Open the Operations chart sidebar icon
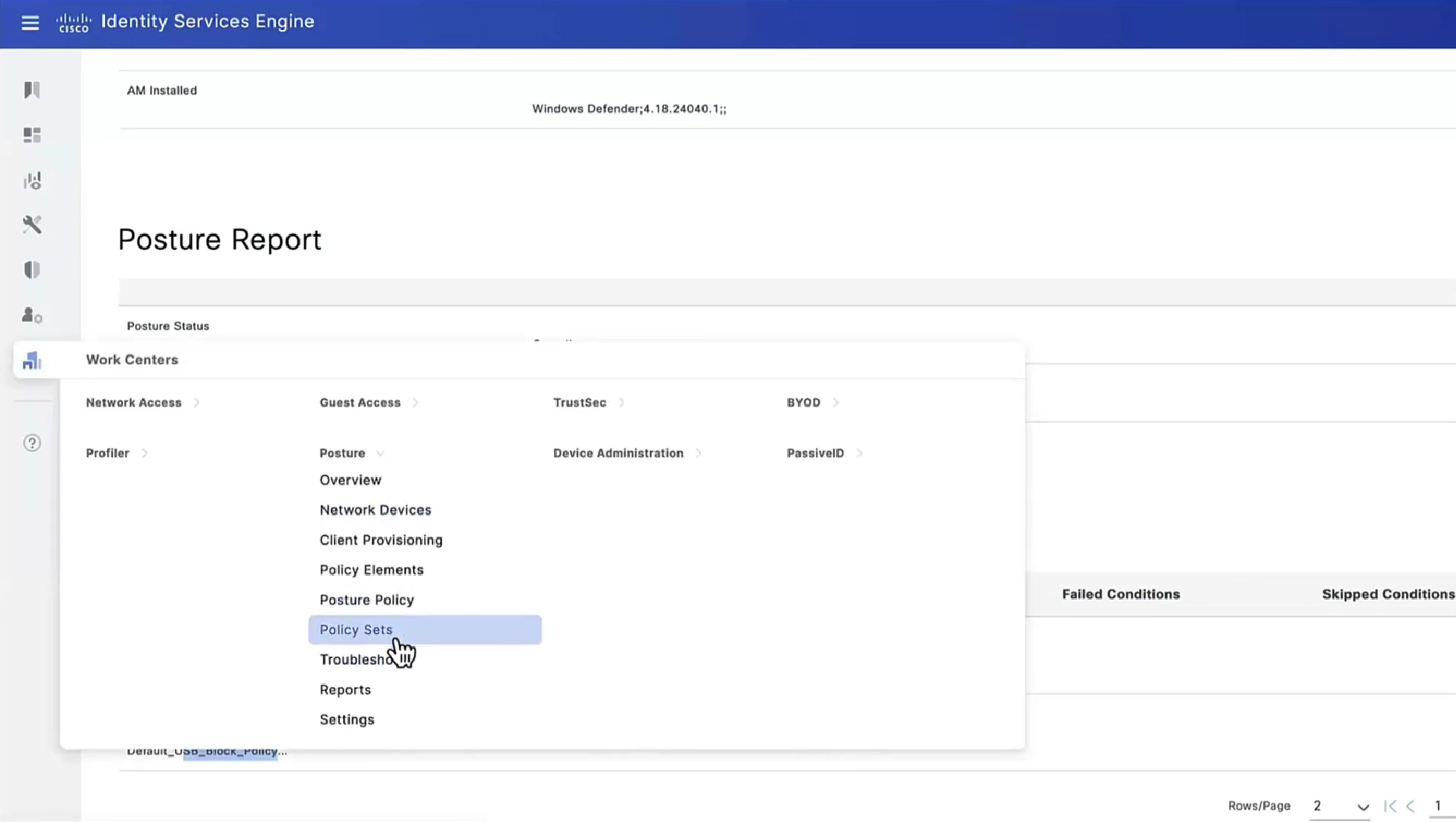The image size is (1456, 822). pos(32,180)
